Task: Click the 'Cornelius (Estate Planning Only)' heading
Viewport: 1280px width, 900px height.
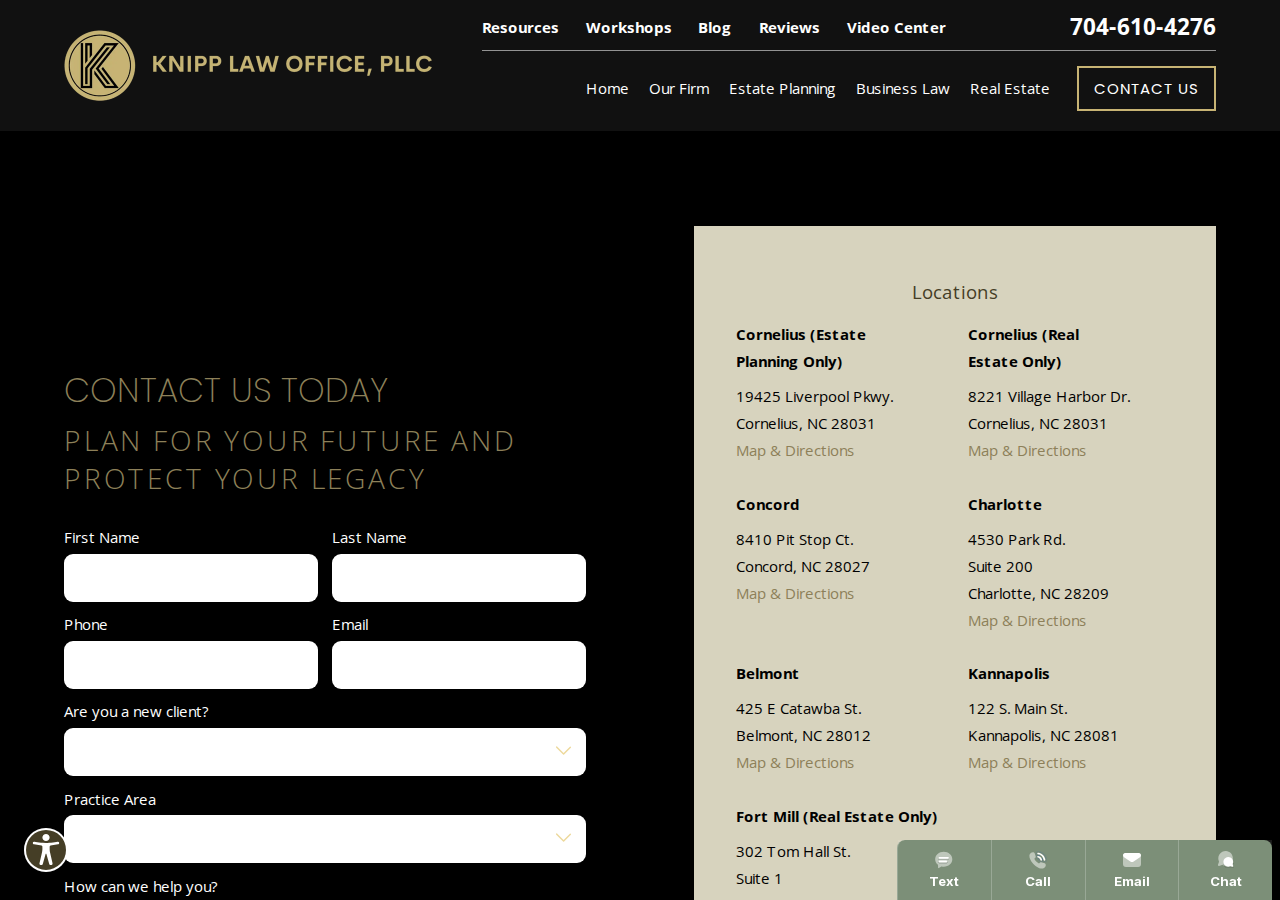Action: pos(801,348)
